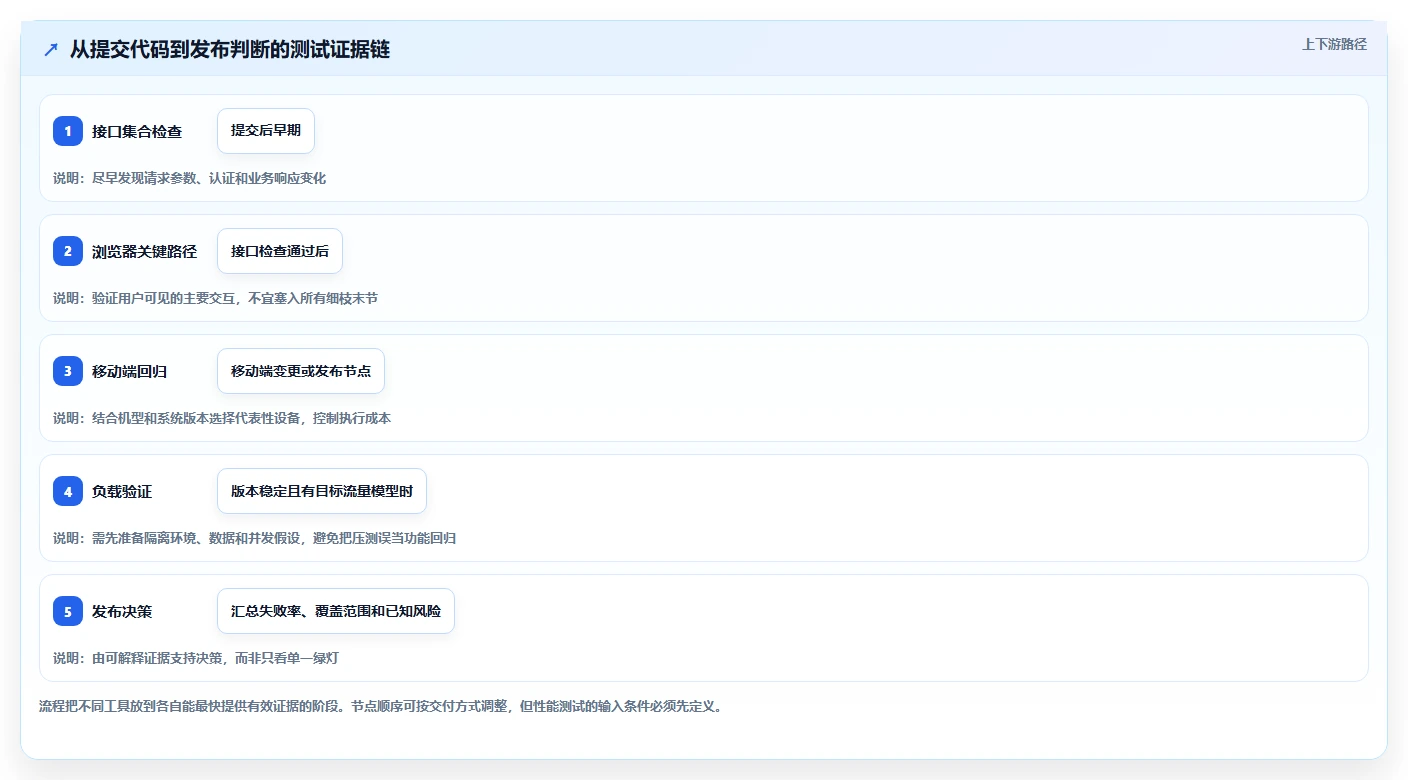Click the note about 结合机型和系统版本选择代表性设备
The width and height of the screenshot is (1408, 780).
click(222, 418)
